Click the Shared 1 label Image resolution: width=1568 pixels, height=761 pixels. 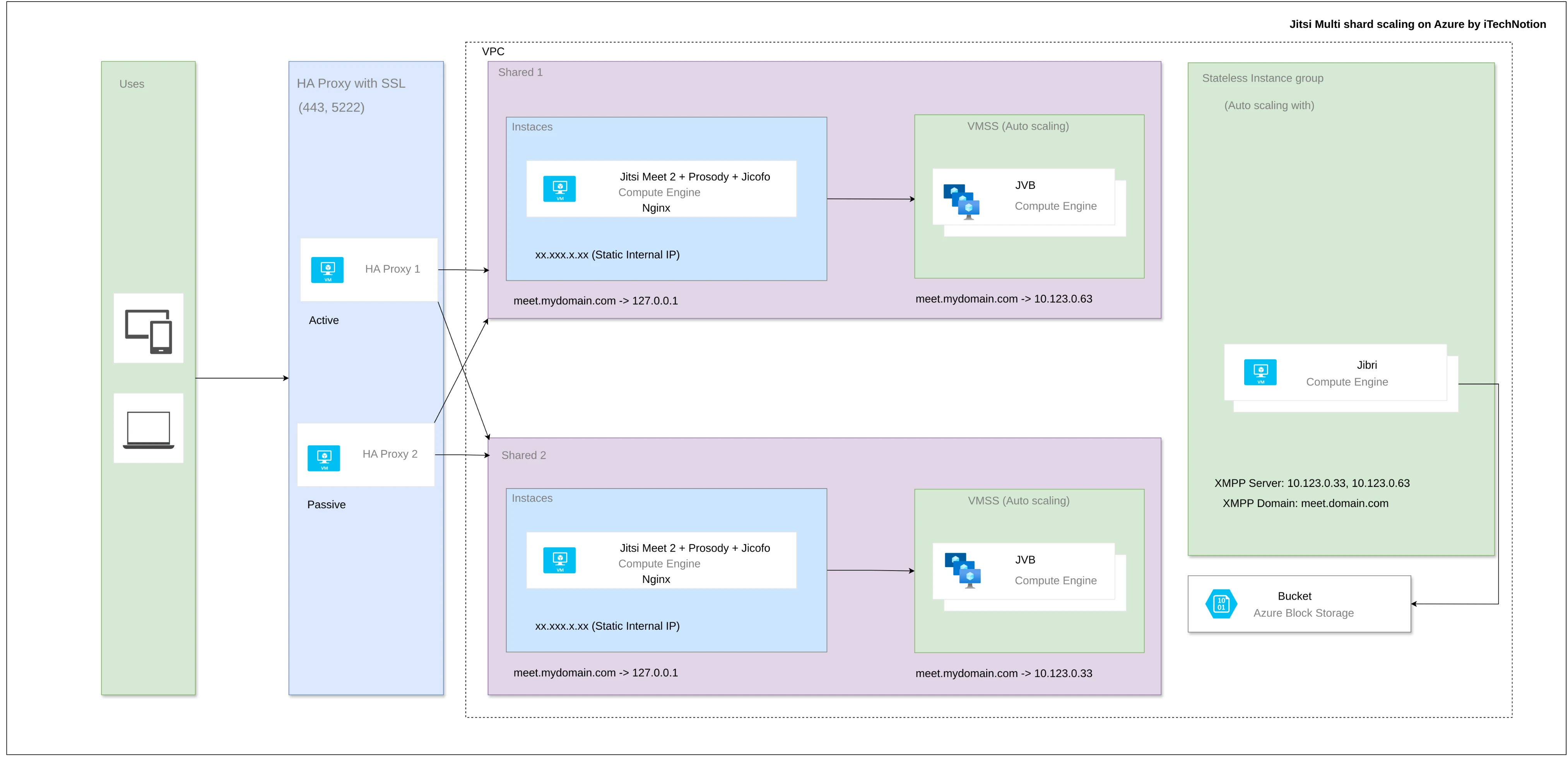[x=520, y=72]
